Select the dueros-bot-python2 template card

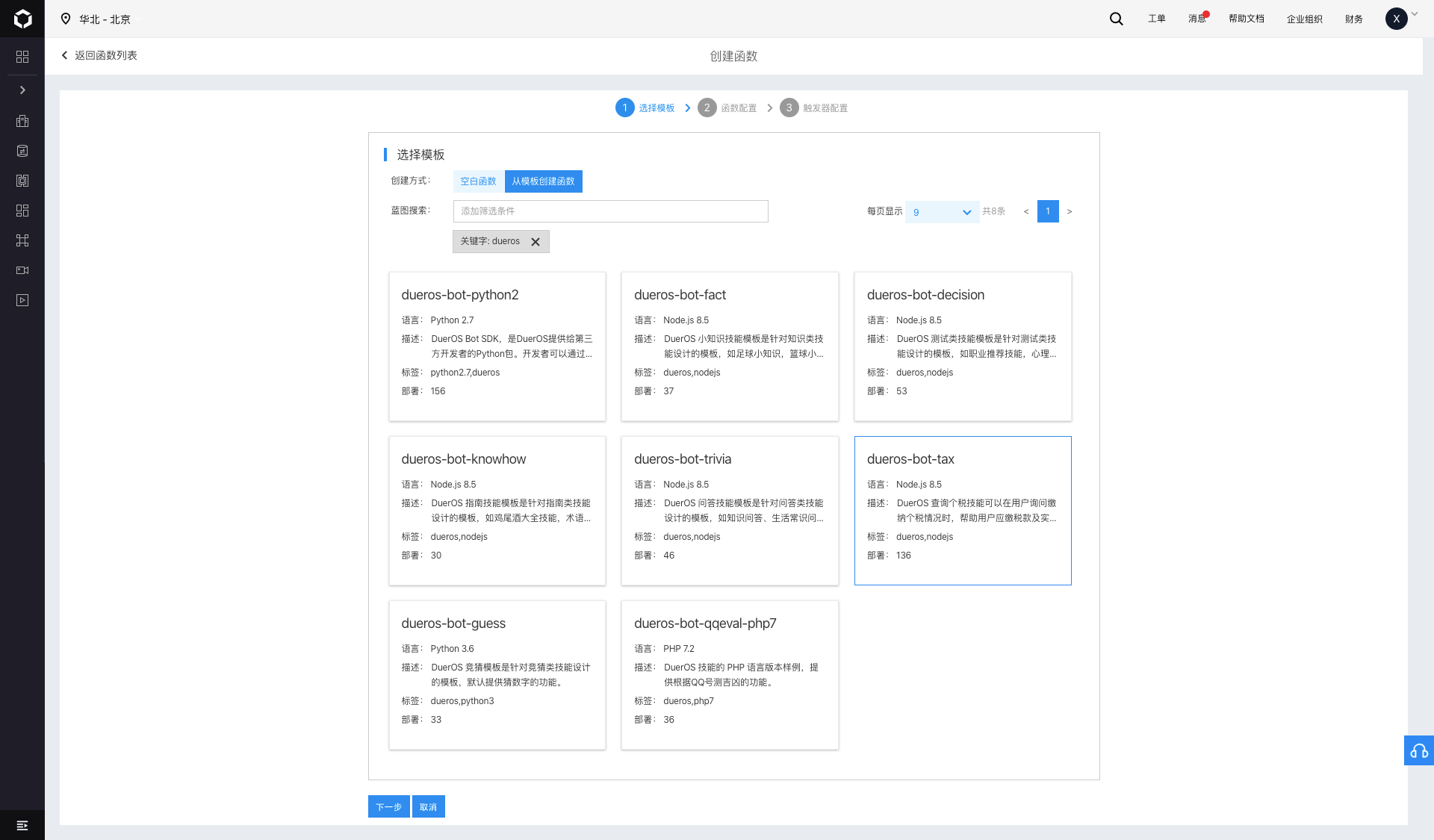tap(497, 346)
